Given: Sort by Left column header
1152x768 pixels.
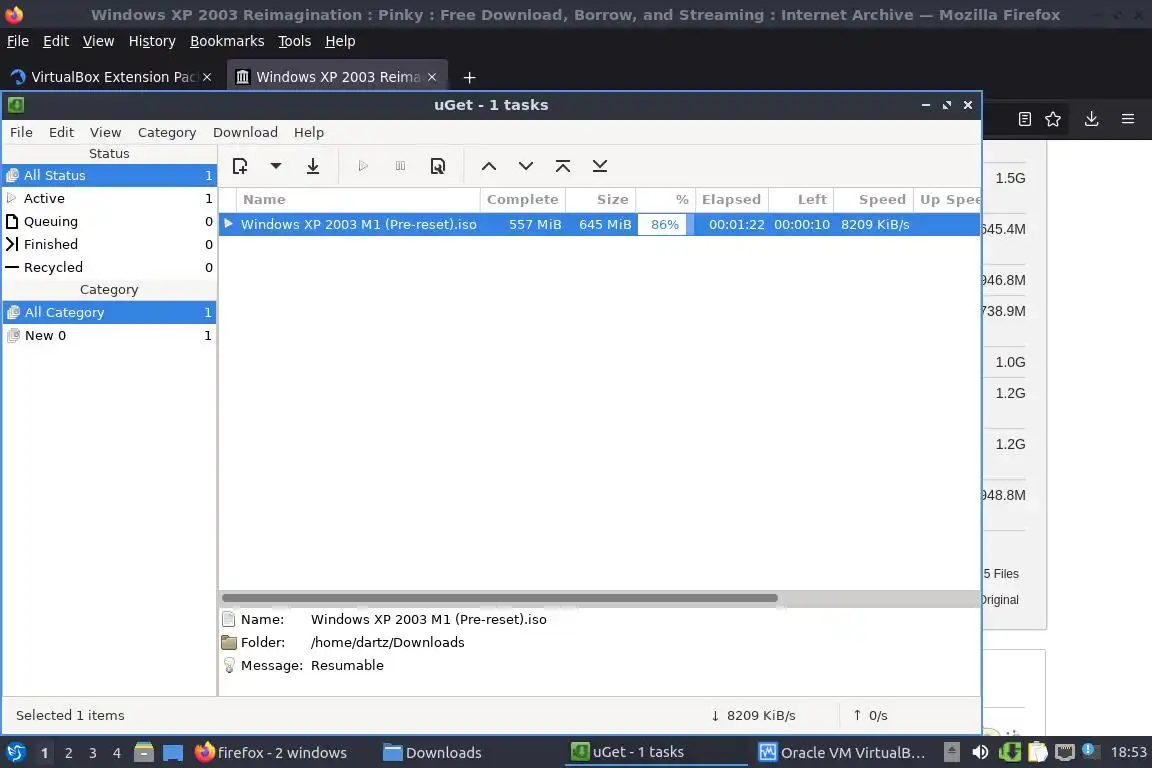Looking at the screenshot, I should click(x=801, y=199).
